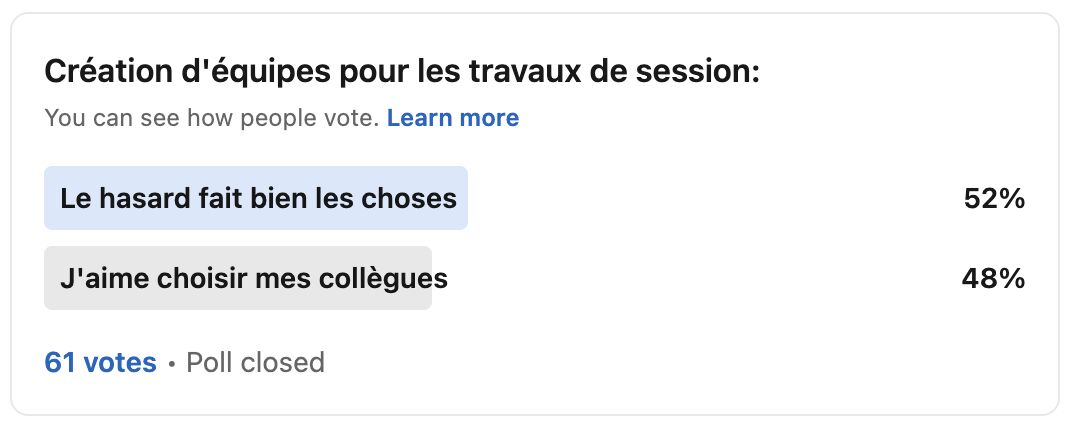Image resolution: width=1072 pixels, height=424 pixels.
Task: Select the Le hasard fait bien les choses option
Action: tap(258, 198)
